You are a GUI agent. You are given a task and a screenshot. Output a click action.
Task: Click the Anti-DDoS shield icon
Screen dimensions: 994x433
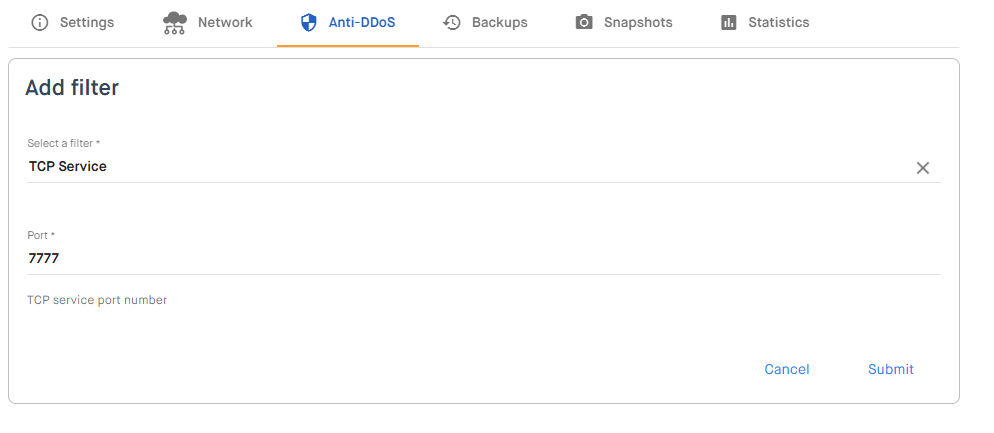tap(308, 22)
